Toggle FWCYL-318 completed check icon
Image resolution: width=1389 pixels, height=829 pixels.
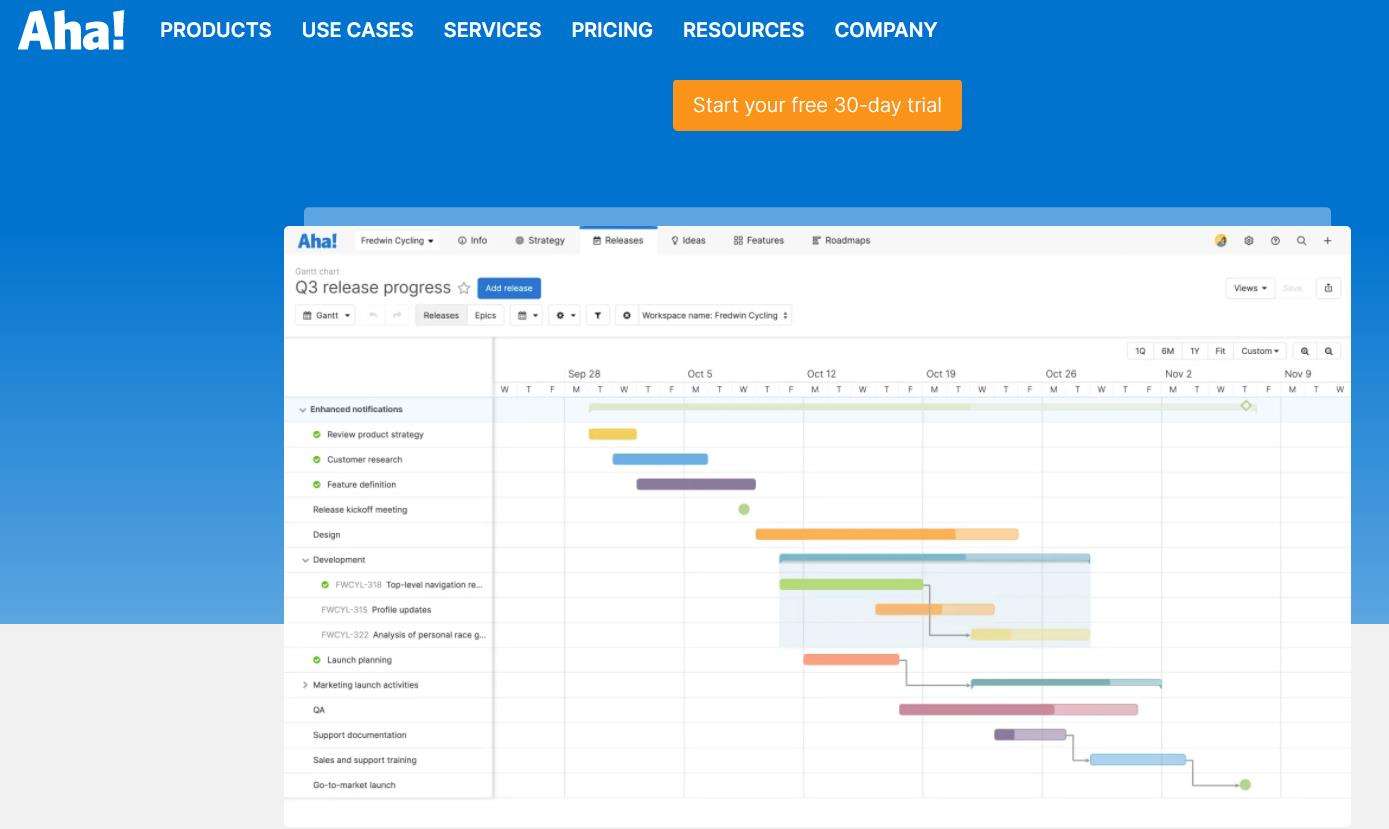pyautogui.click(x=325, y=585)
